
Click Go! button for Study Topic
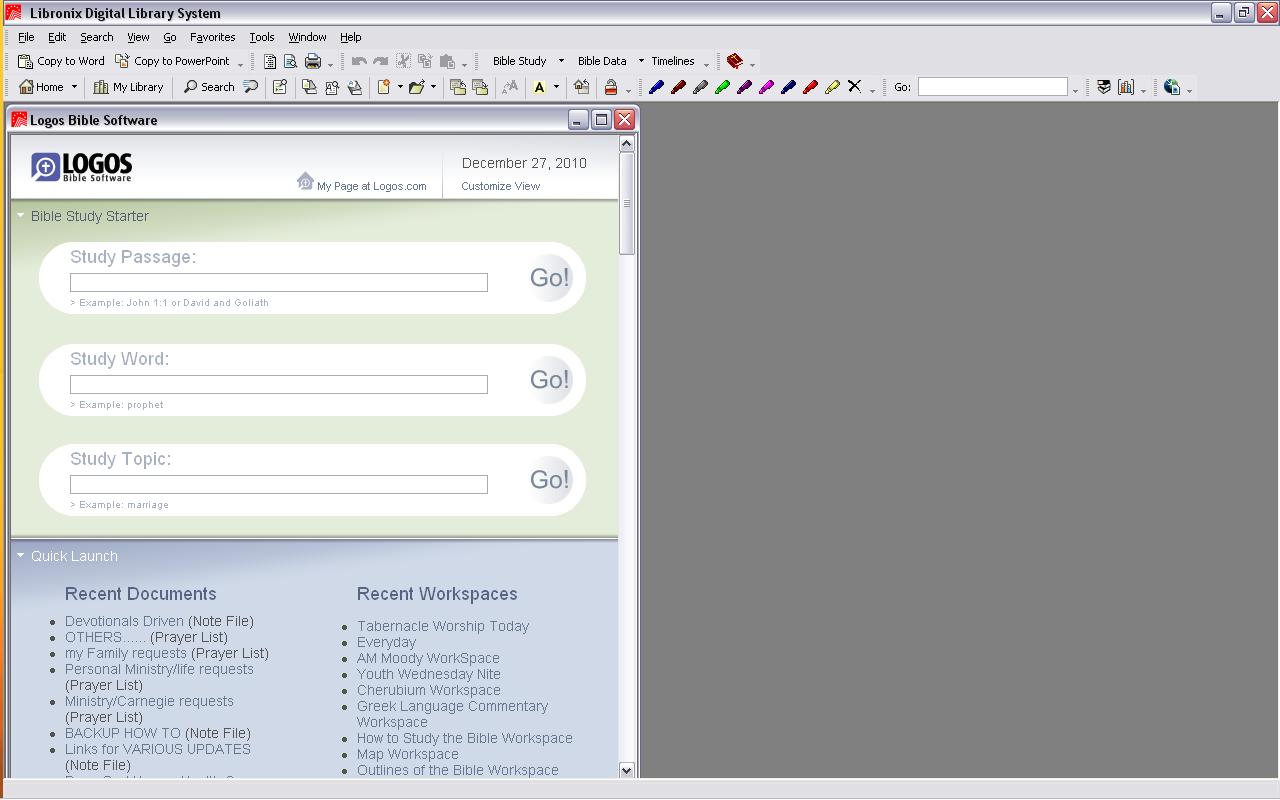[x=550, y=480]
